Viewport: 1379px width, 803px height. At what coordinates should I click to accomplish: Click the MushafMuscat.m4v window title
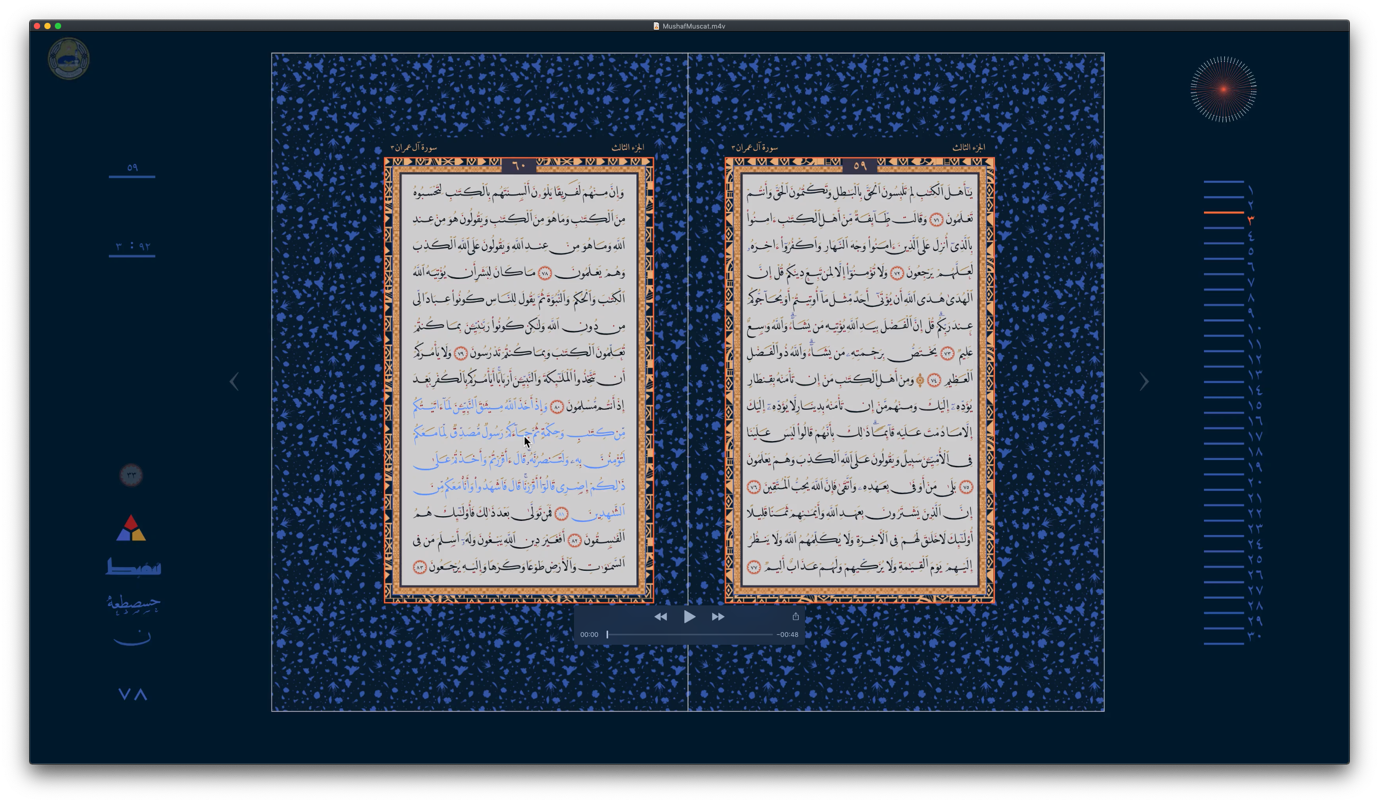tap(694, 26)
